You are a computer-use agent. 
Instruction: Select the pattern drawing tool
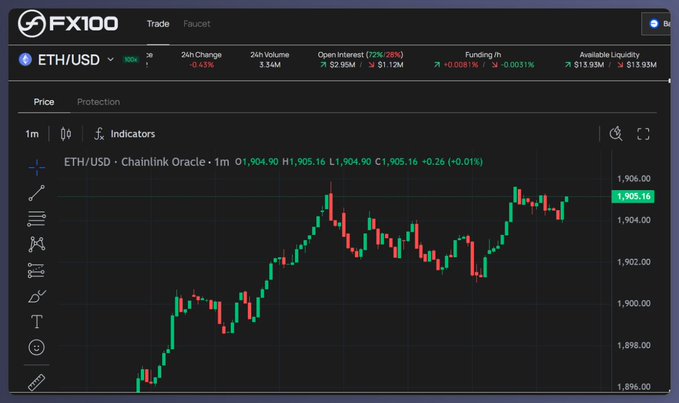coord(37,244)
